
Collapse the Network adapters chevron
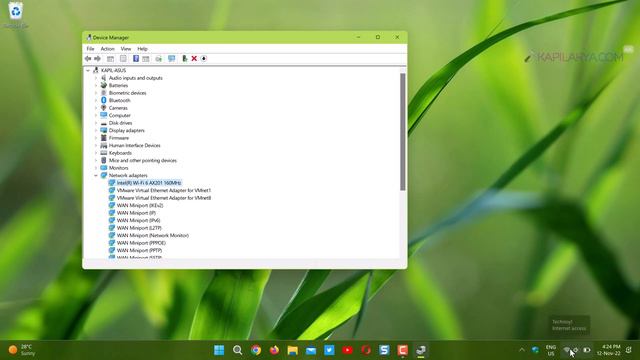click(96, 176)
